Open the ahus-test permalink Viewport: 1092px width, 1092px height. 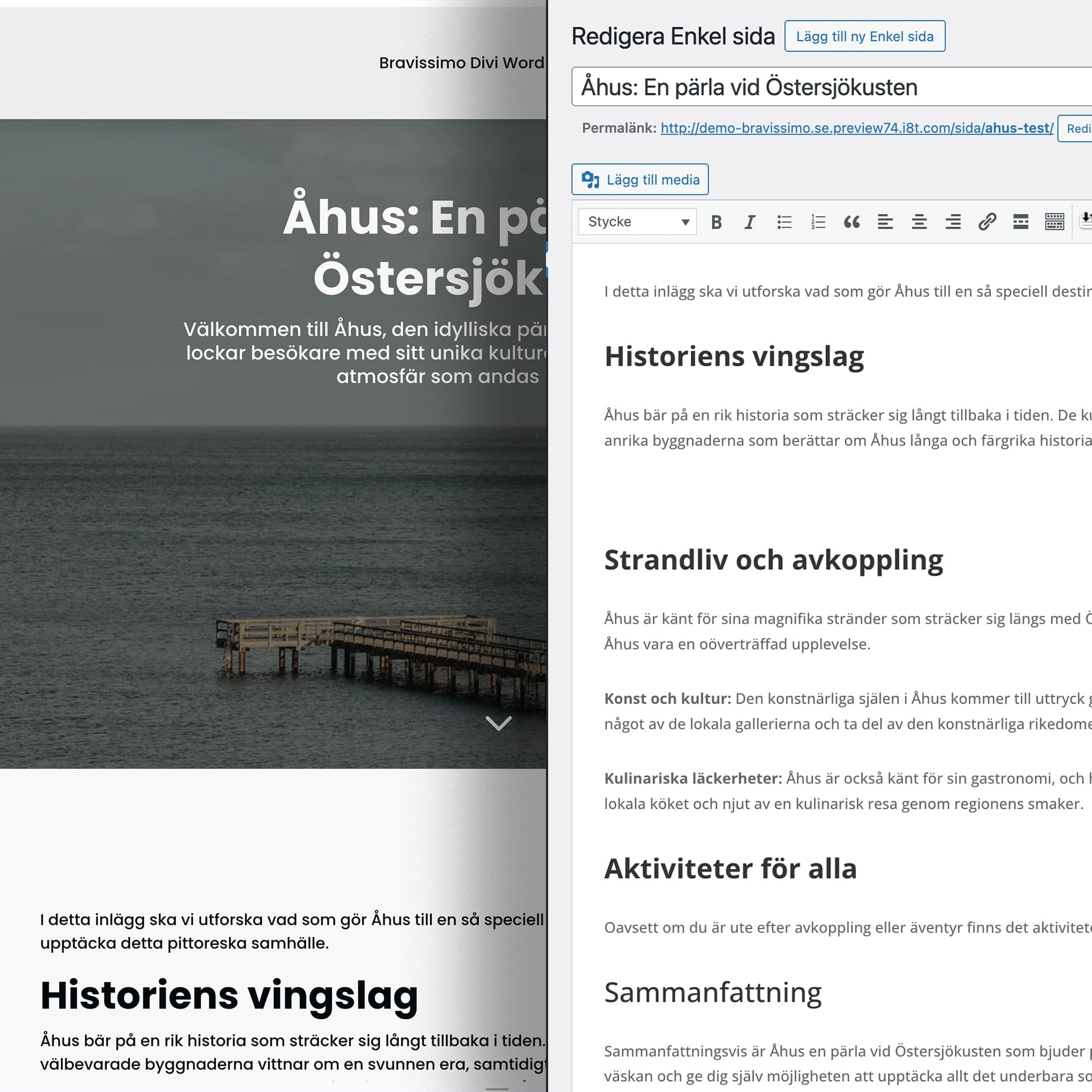(857, 128)
